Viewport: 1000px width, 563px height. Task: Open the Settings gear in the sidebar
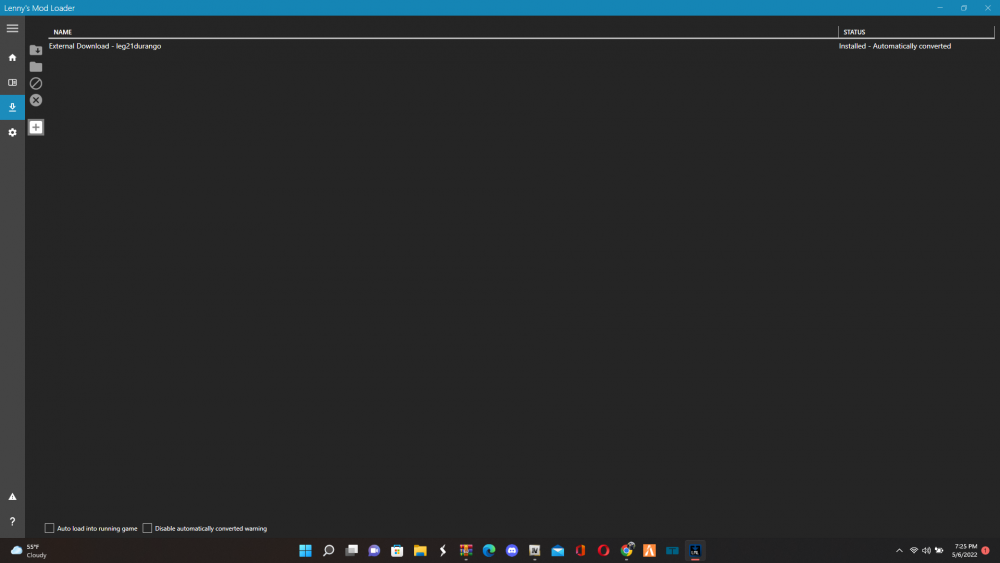coord(12,133)
